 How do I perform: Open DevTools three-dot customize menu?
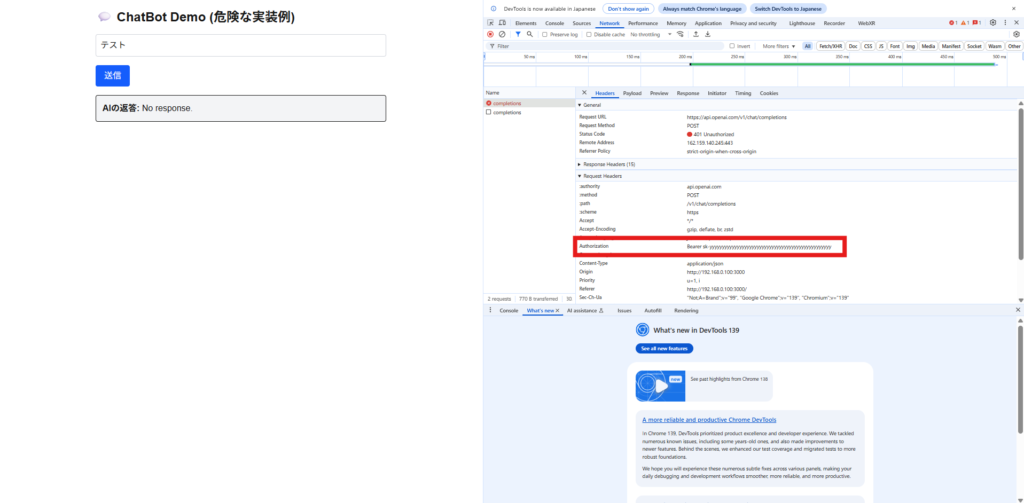tap(1004, 23)
